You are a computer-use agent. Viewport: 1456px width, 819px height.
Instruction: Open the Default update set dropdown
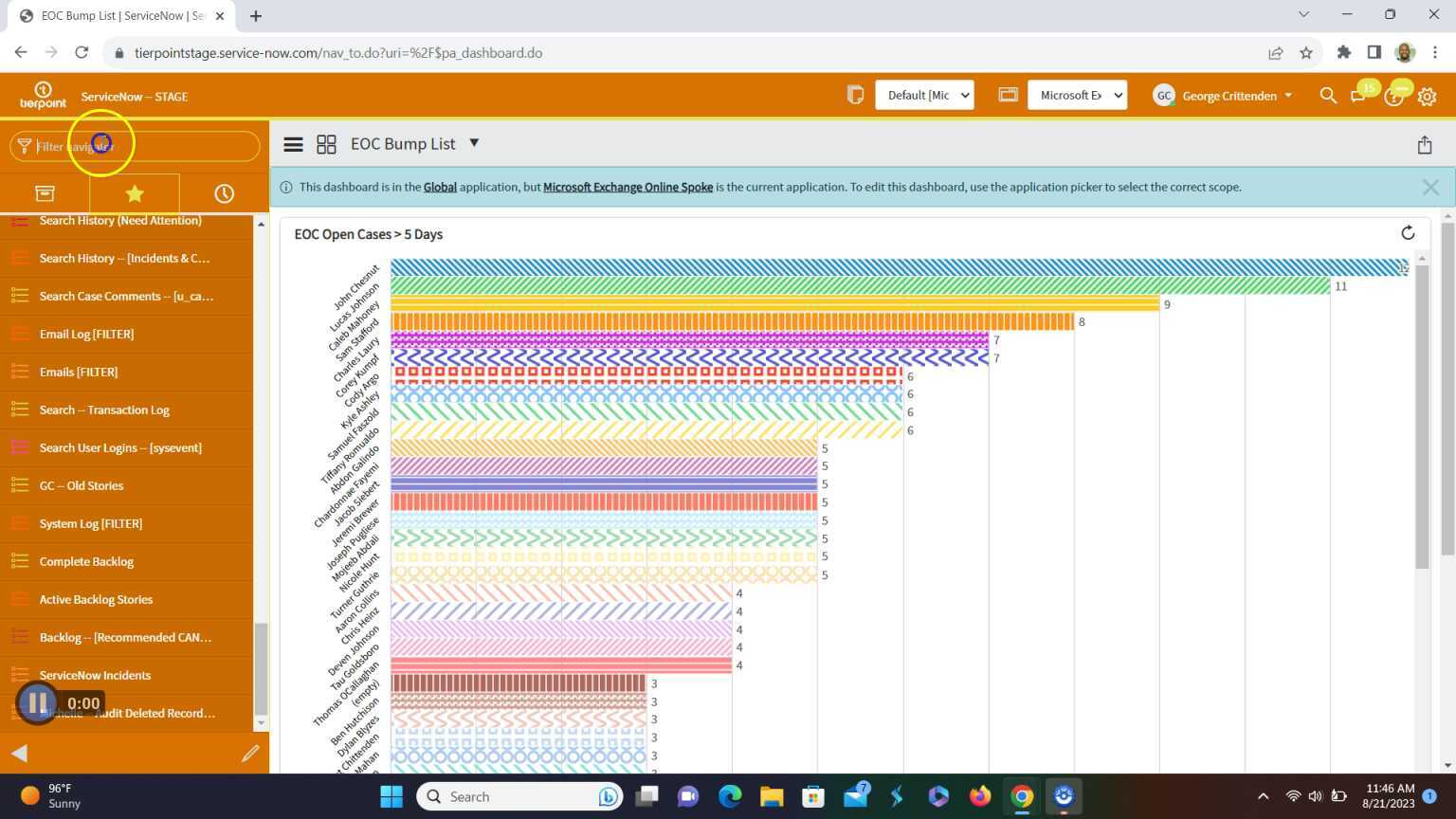click(x=924, y=95)
